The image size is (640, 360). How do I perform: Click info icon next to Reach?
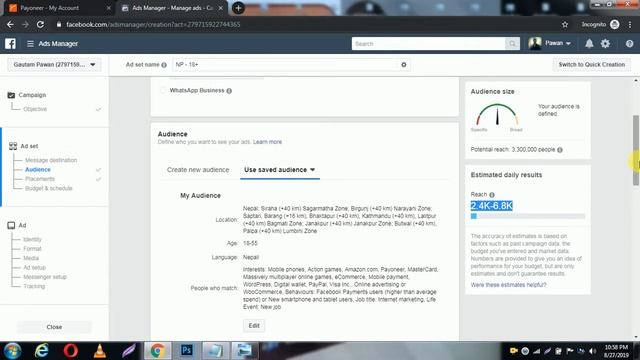[492, 195]
